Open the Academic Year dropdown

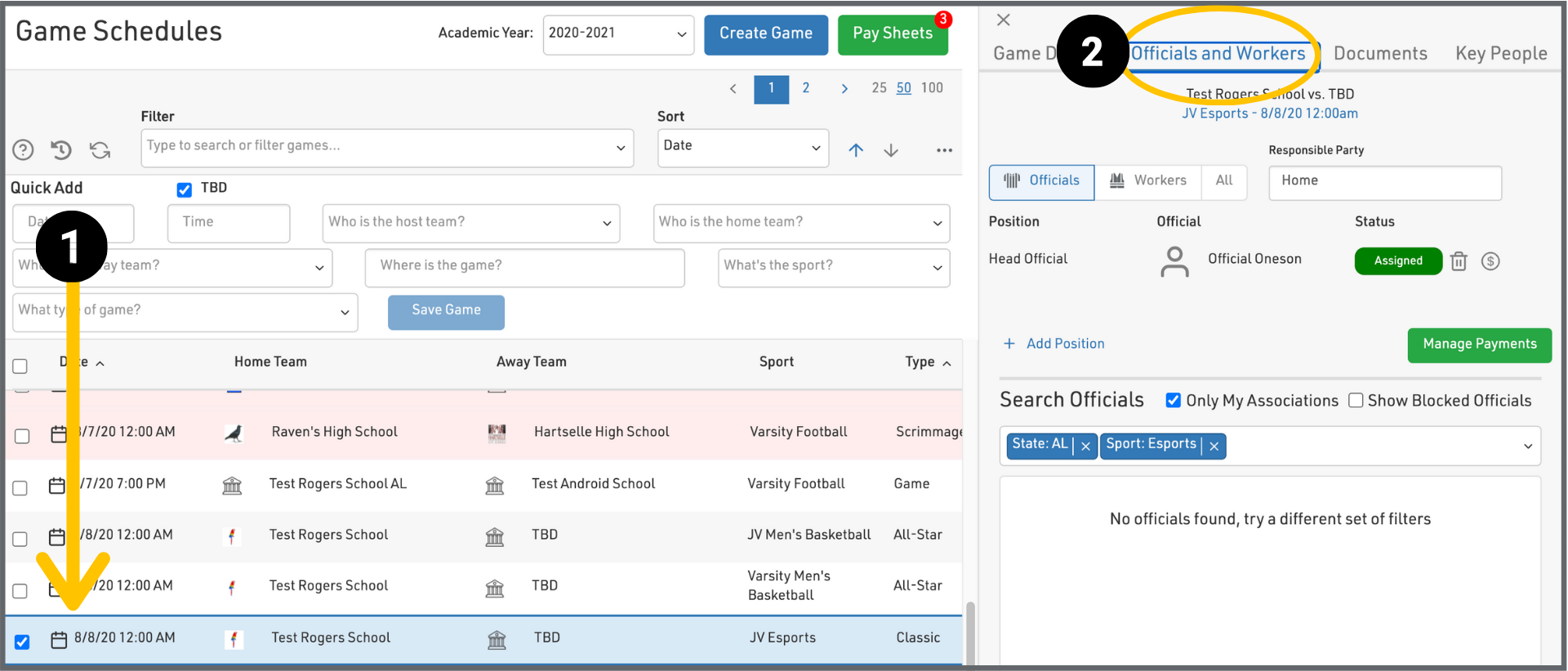[618, 34]
